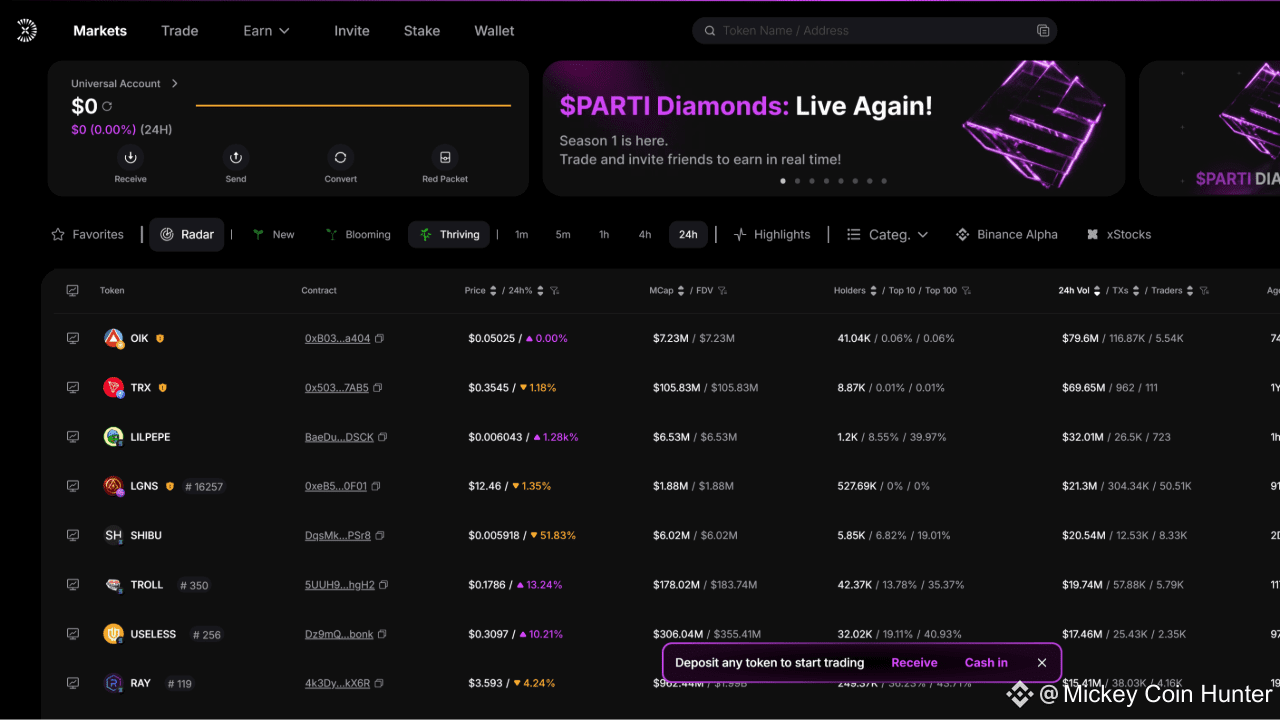The height and width of the screenshot is (720, 1280).
Task: Copy the SHIBU contract address
Action: click(x=380, y=536)
